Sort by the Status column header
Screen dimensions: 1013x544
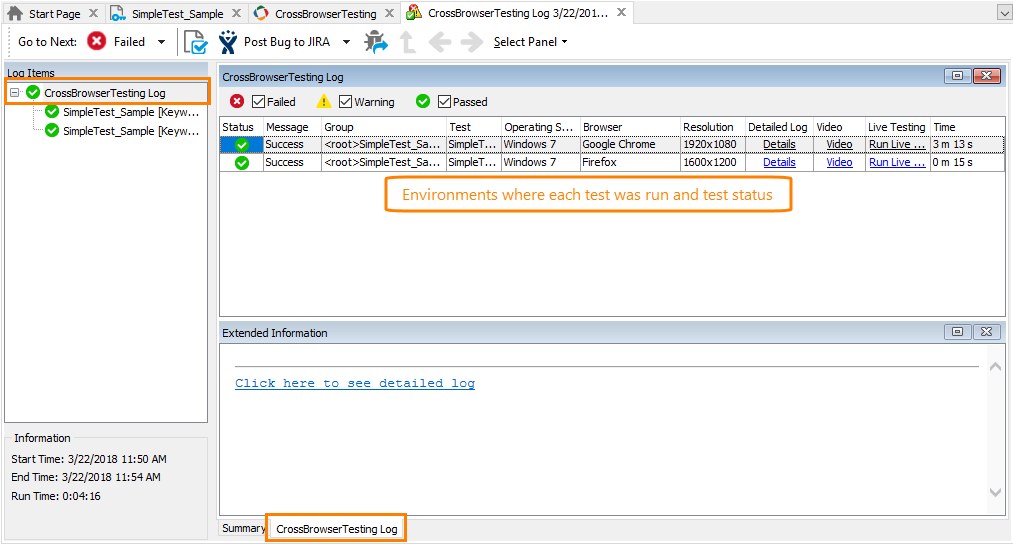[x=241, y=127]
